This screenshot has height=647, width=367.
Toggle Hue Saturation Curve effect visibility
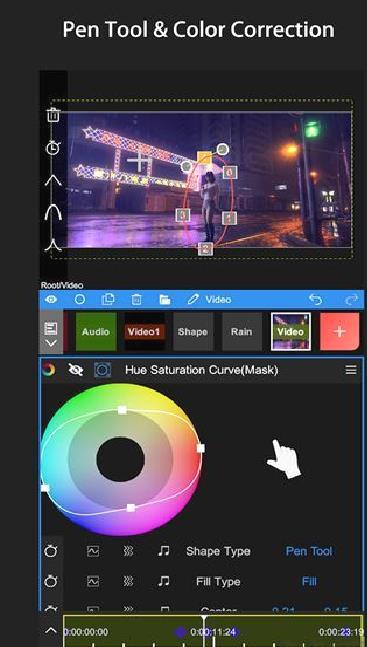[x=75, y=370]
